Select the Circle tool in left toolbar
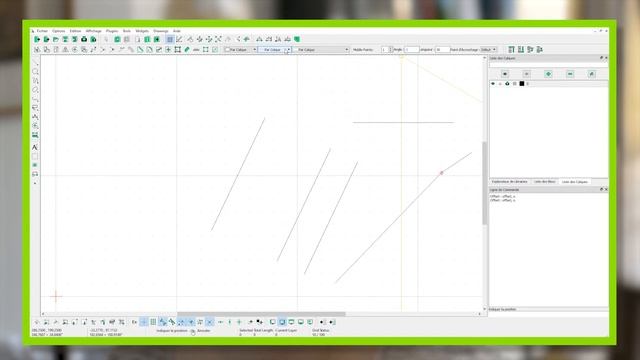Viewport: 640px width, 360px height. [36, 72]
